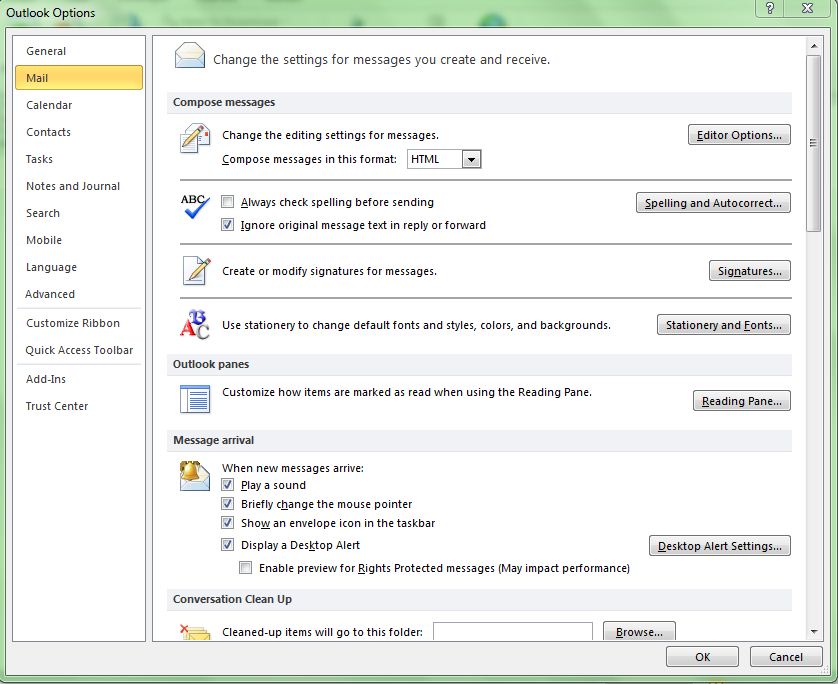The width and height of the screenshot is (838, 684).
Task: Click the pencil-and-envelope editing settings icon
Action: [195, 138]
